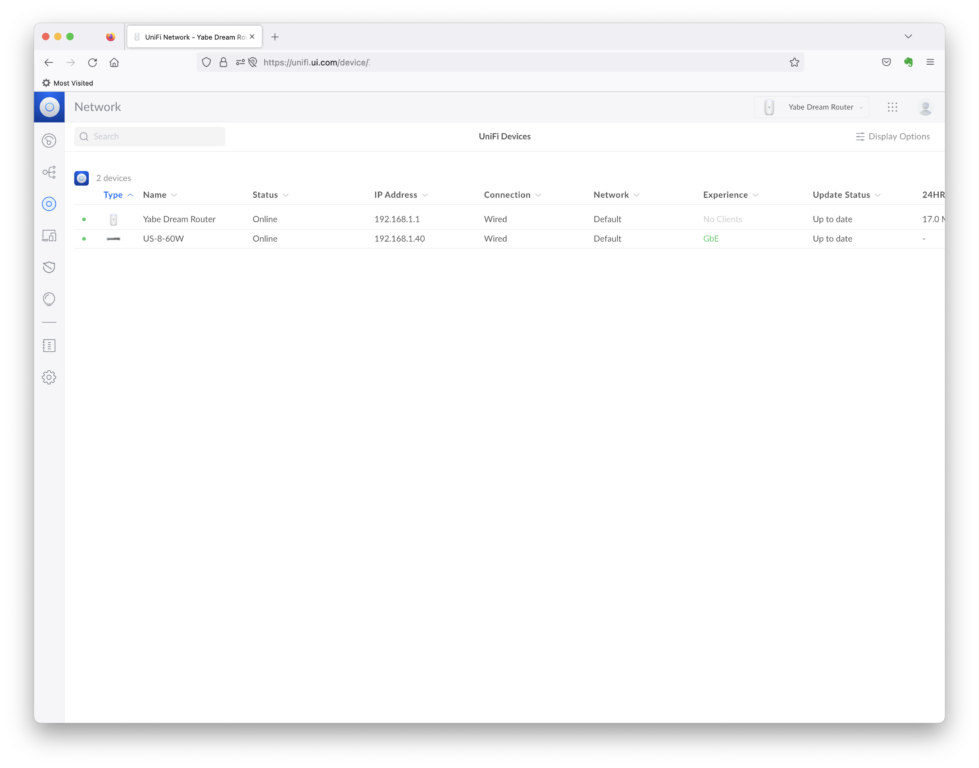
Task: Sort by Type column
Action: pos(118,195)
